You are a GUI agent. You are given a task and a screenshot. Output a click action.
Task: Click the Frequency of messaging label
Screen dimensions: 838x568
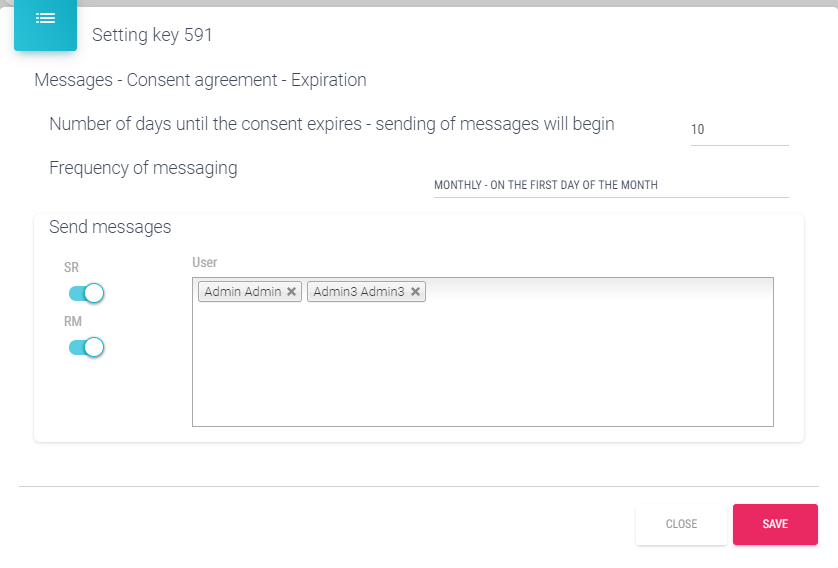pyautogui.click(x=143, y=168)
